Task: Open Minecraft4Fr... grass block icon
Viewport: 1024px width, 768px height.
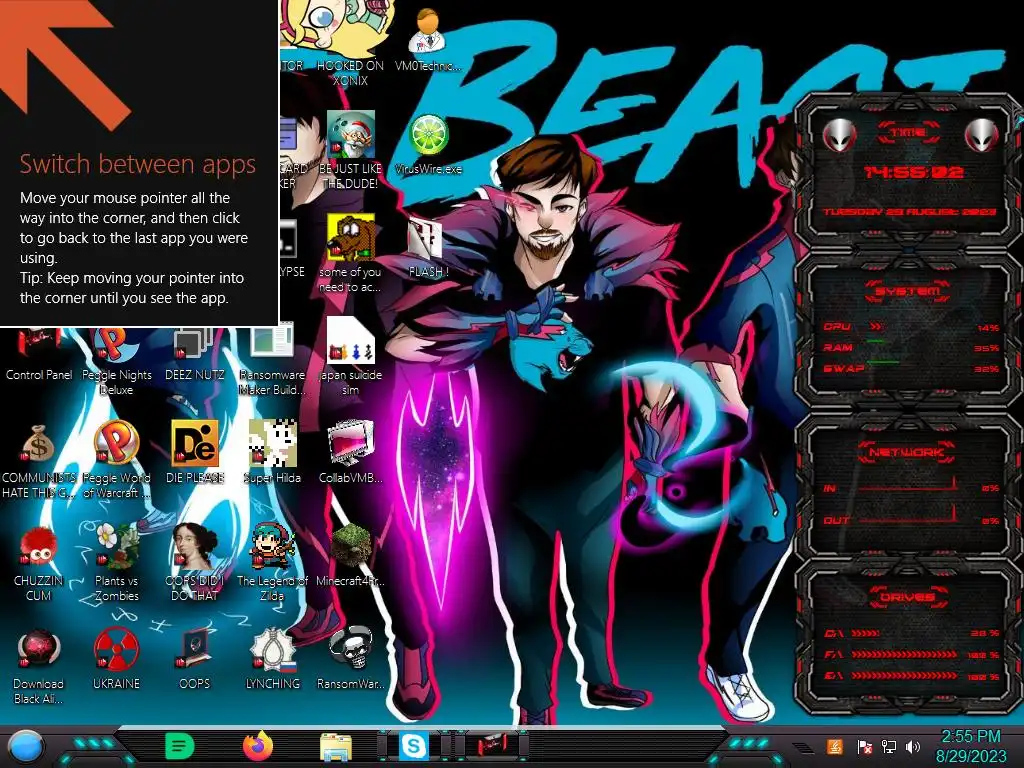Action: [351, 555]
